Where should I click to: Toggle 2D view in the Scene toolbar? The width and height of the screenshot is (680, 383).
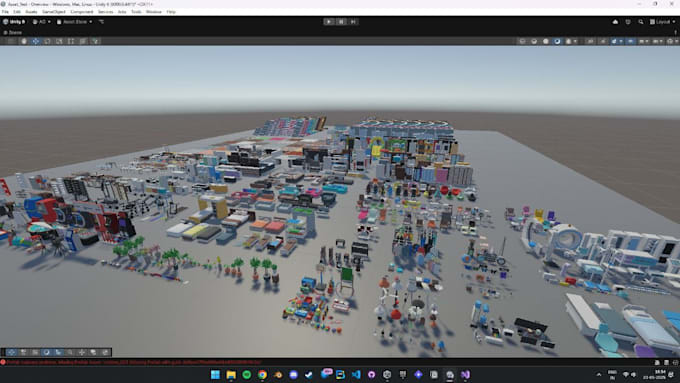tap(591, 41)
